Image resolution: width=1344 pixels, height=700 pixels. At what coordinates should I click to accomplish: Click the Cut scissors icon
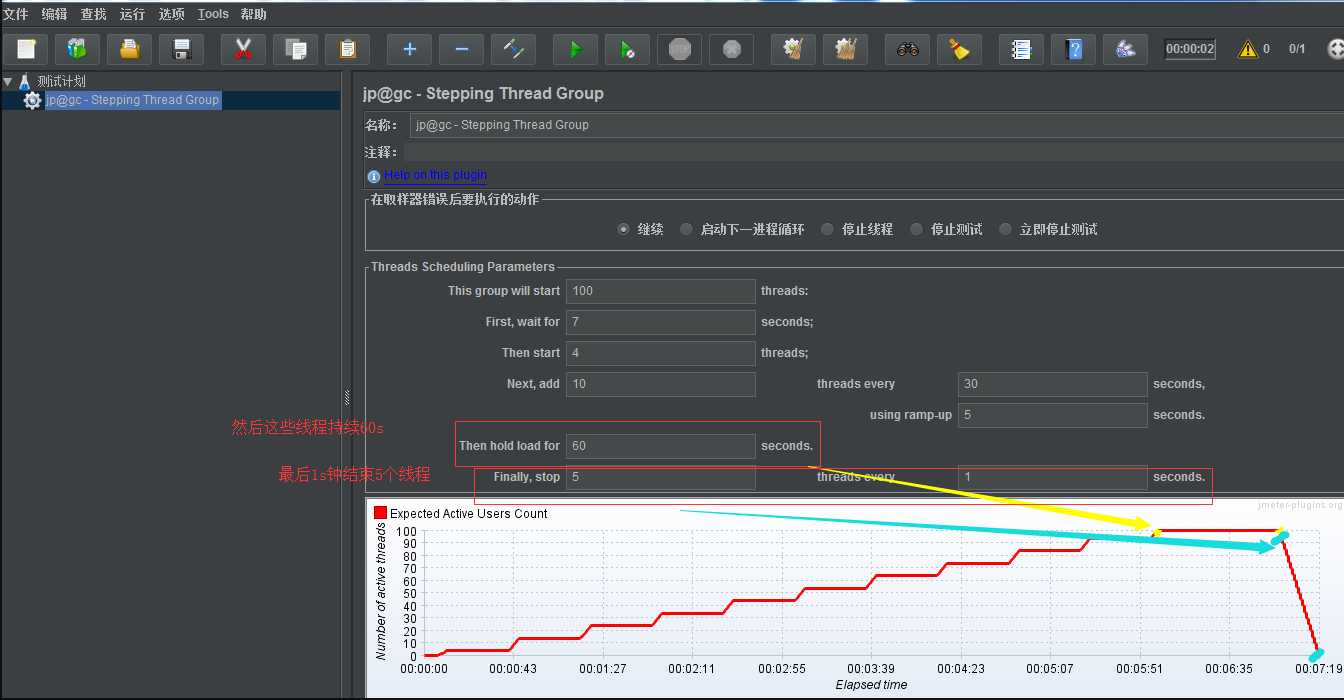point(243,49)
